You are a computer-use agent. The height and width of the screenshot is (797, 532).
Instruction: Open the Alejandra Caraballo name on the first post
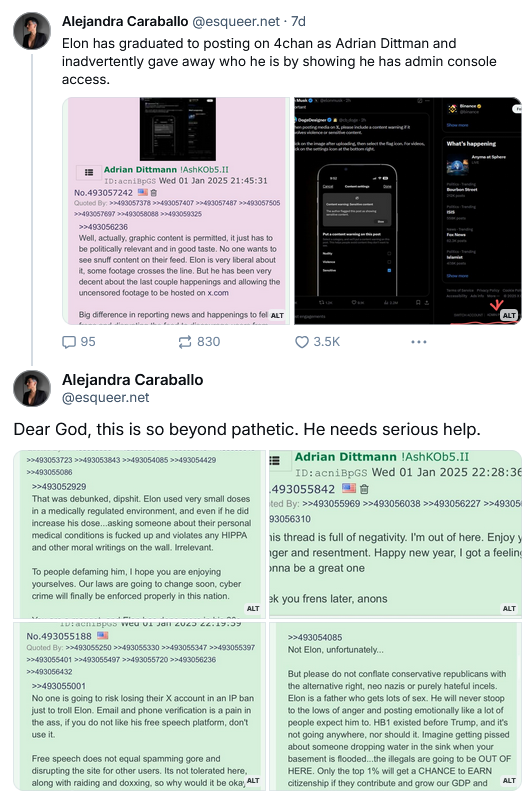[125, 21]
